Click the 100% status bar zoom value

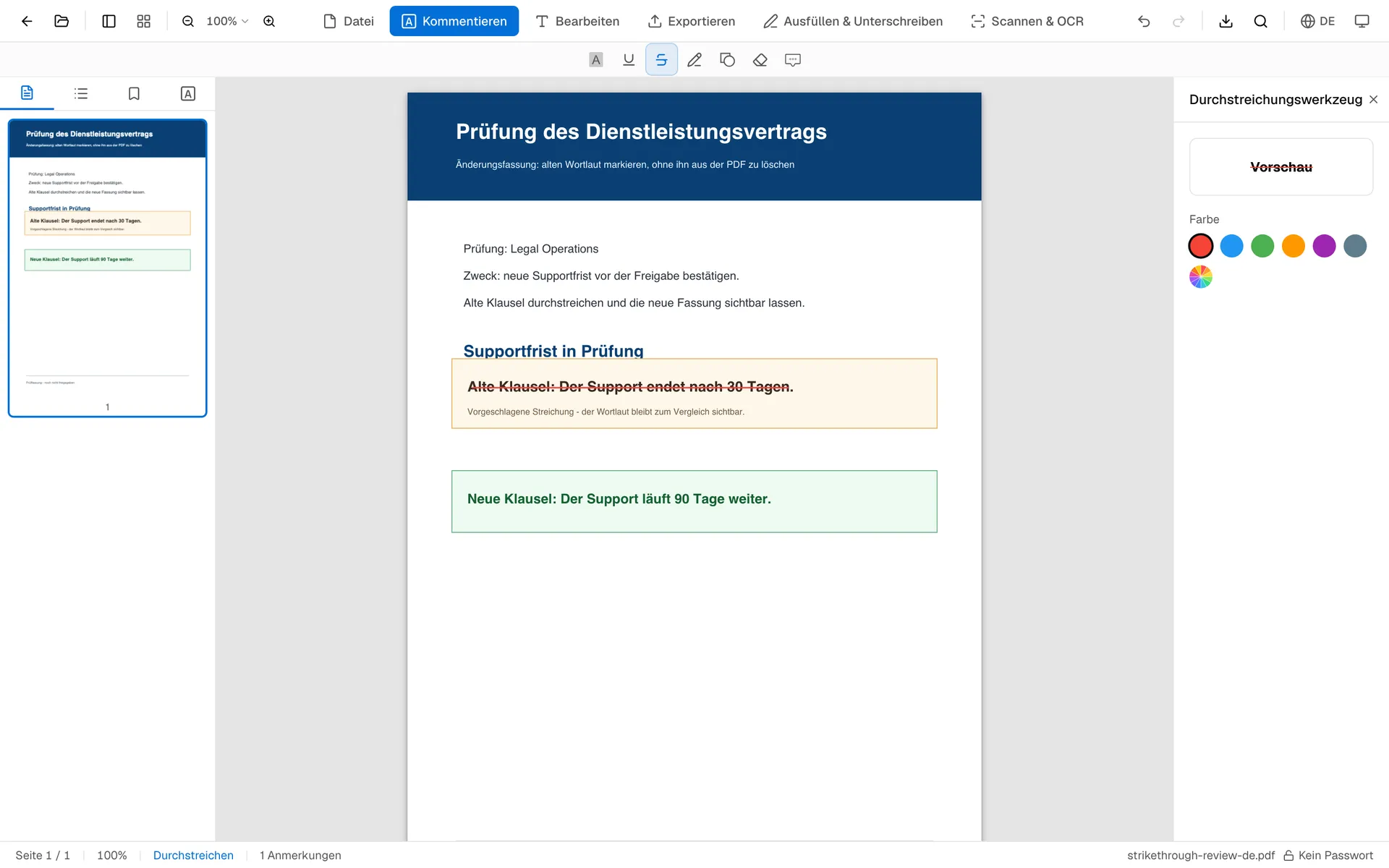tap(112, 855)
